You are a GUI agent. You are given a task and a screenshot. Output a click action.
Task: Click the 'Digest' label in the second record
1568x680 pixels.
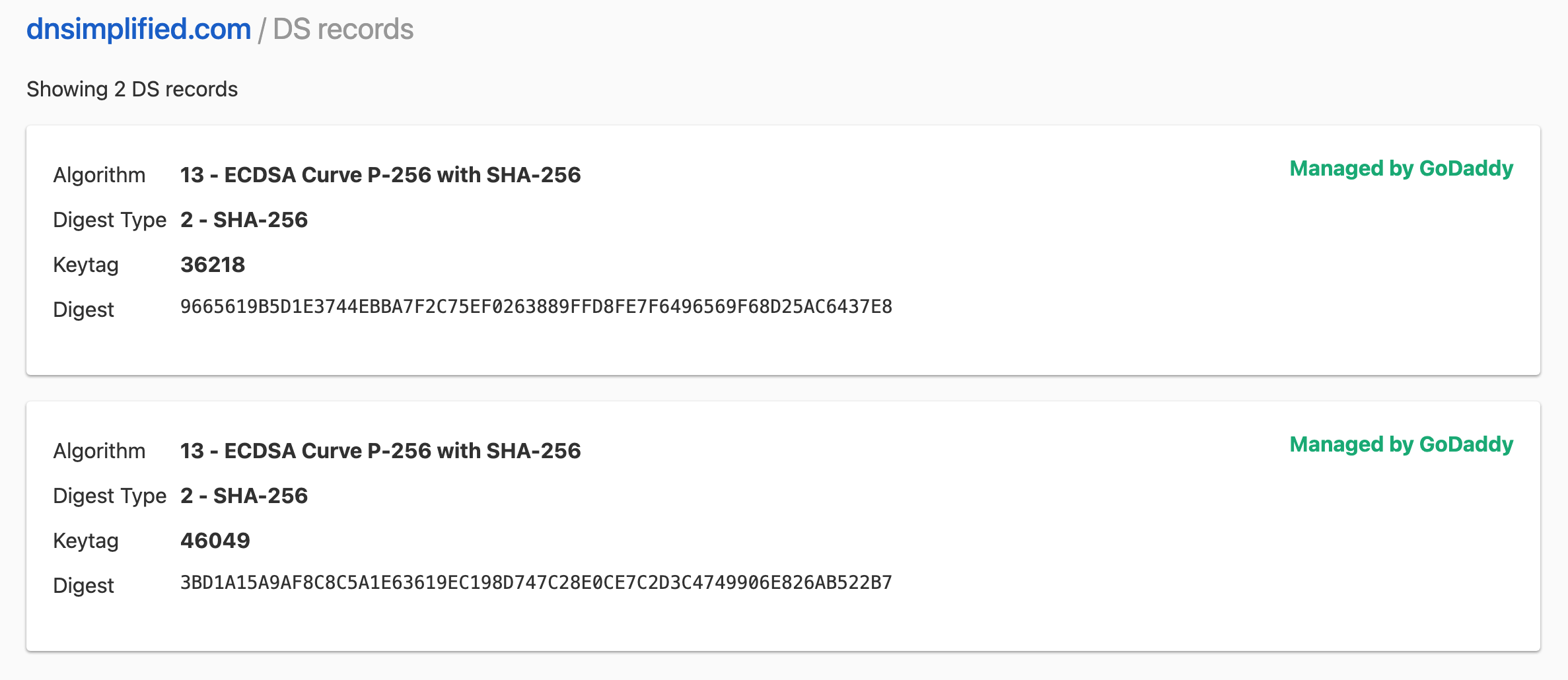pos(84,584)
